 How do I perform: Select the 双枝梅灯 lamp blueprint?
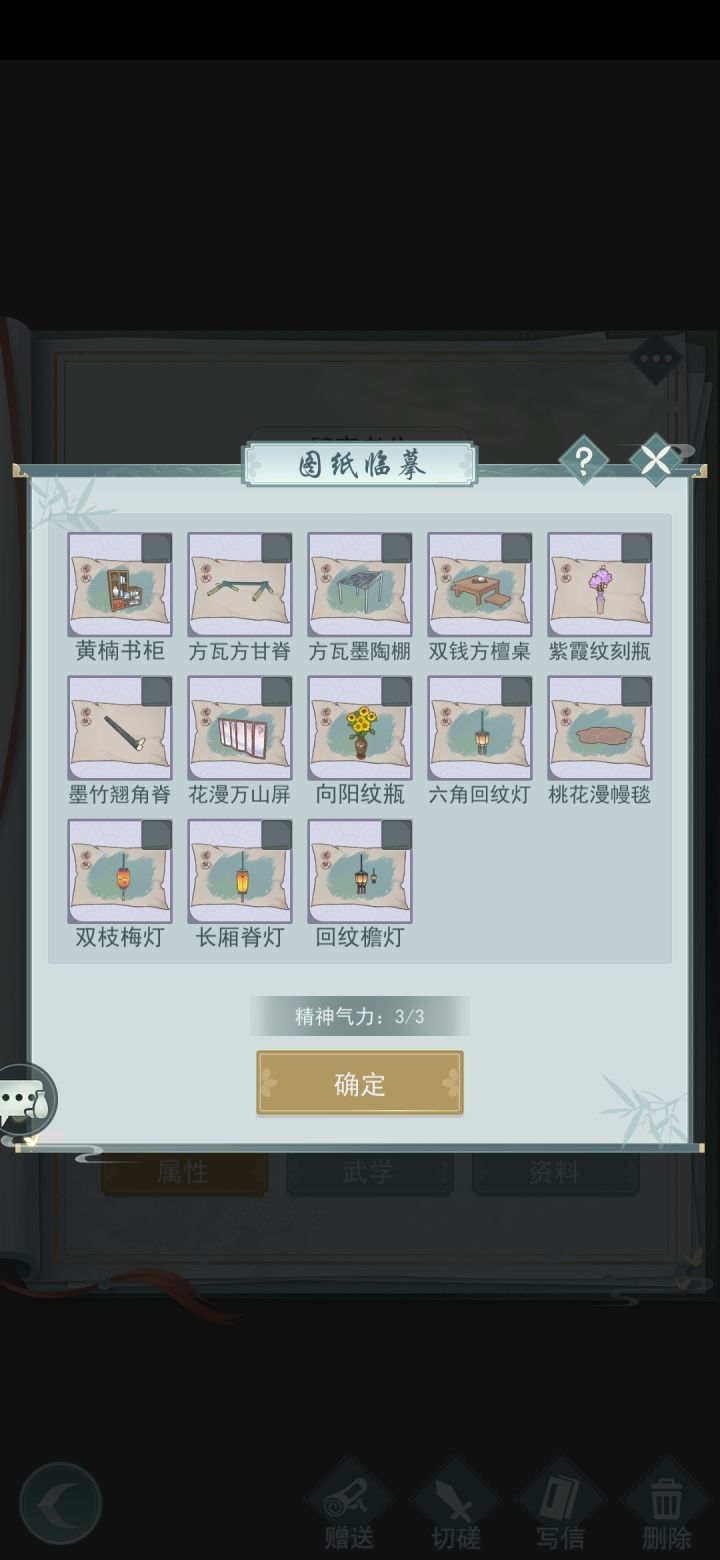click(x=120, y=871)
